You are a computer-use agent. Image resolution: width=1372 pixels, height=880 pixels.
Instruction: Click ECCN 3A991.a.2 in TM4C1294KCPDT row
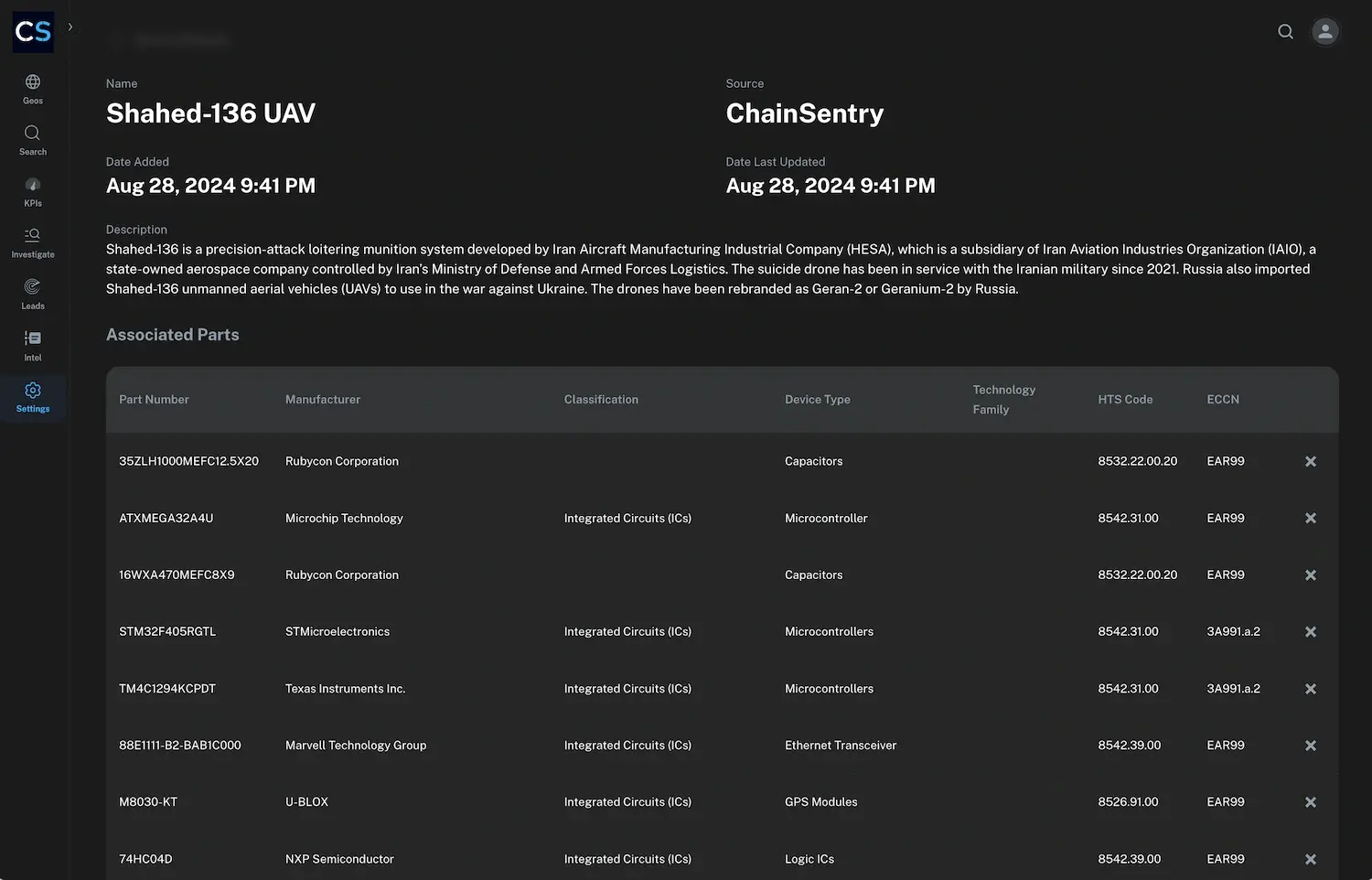point(1233,688)
